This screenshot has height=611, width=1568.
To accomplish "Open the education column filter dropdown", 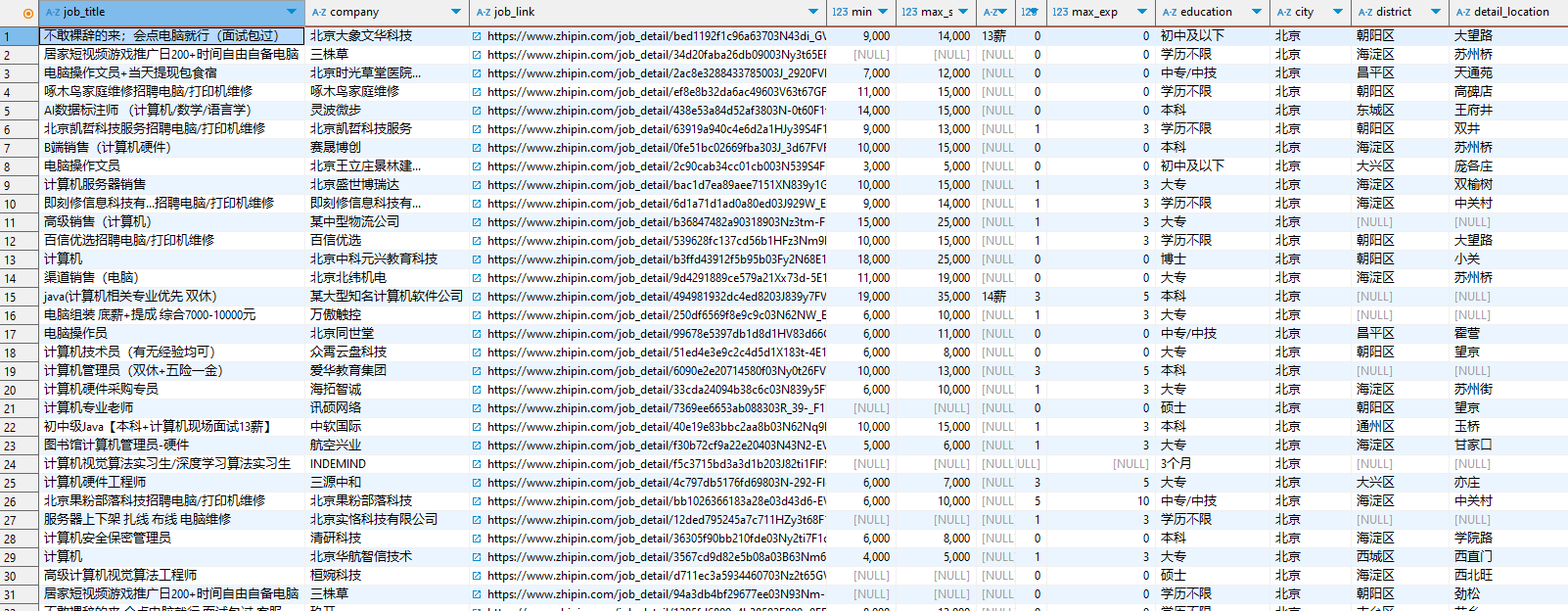I will 1257,12.
